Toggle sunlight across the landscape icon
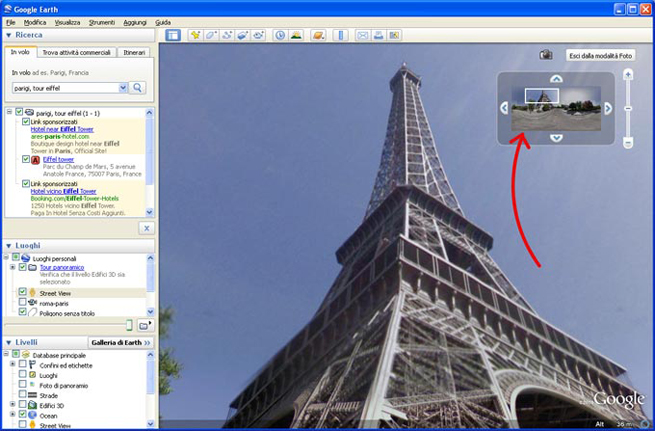This screenshot has height=431, width=655. coord(296,35)
